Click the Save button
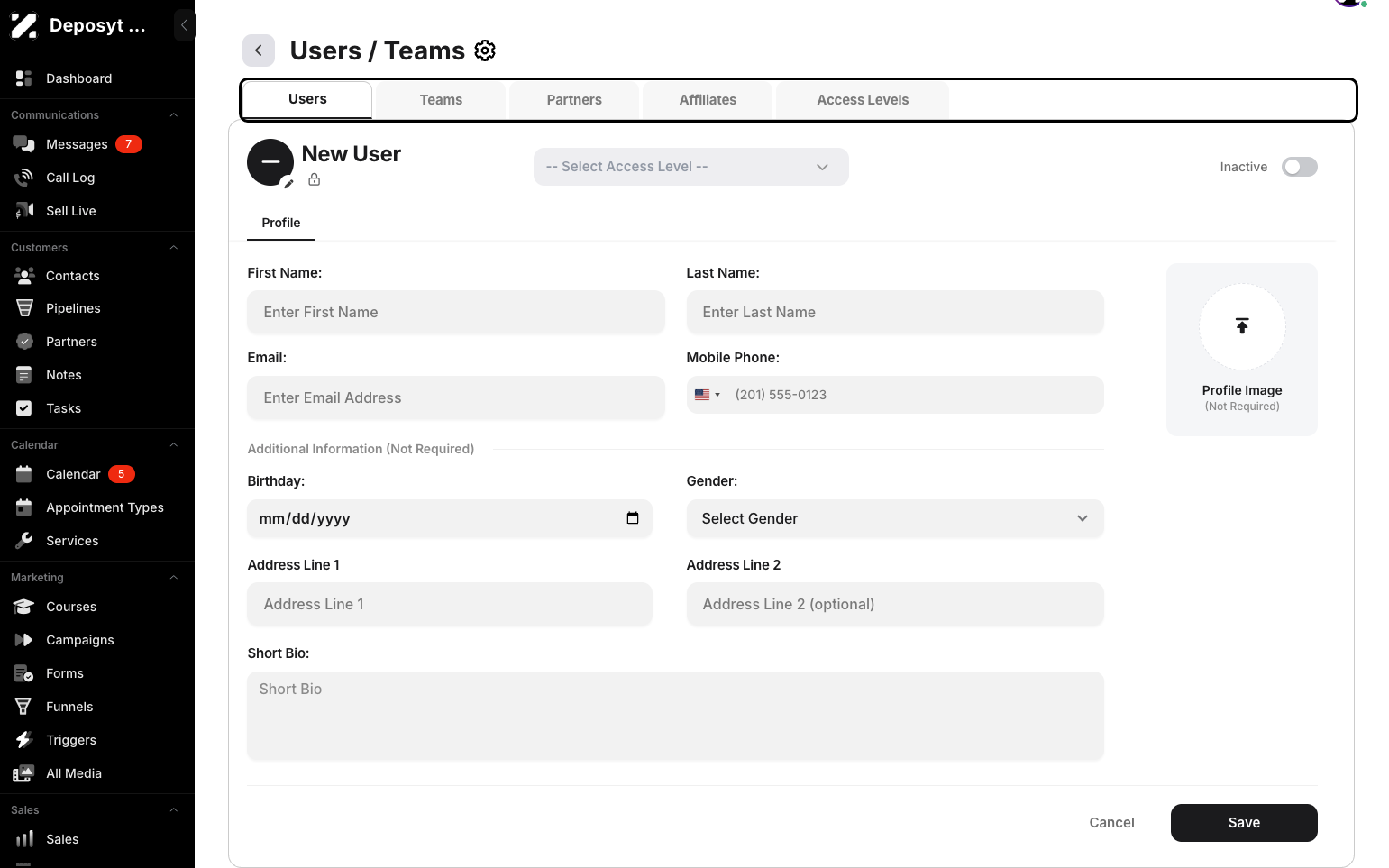 tap(1244, 823)
